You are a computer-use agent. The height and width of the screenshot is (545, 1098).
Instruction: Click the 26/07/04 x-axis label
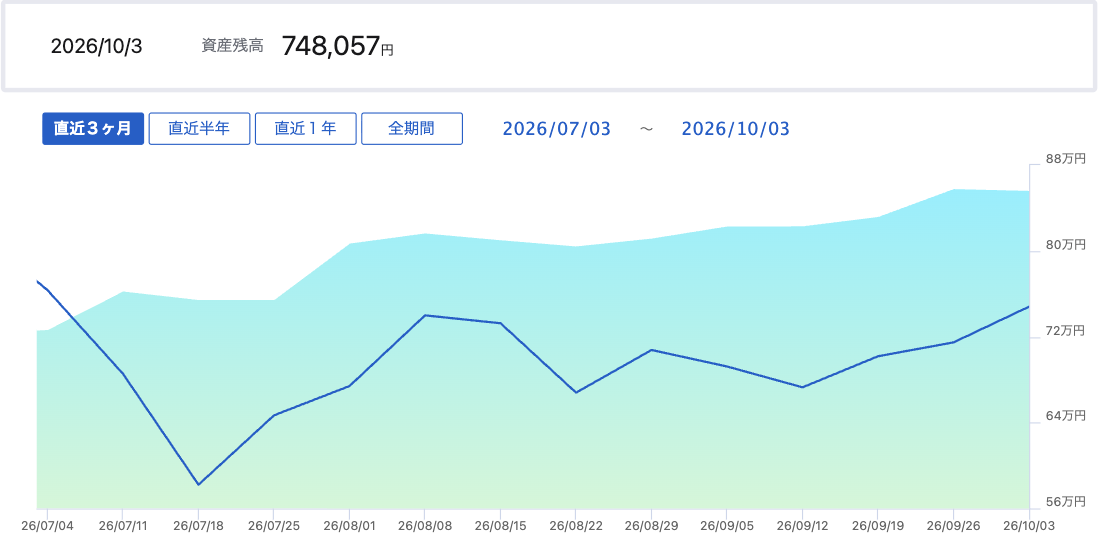coord(47,525)
